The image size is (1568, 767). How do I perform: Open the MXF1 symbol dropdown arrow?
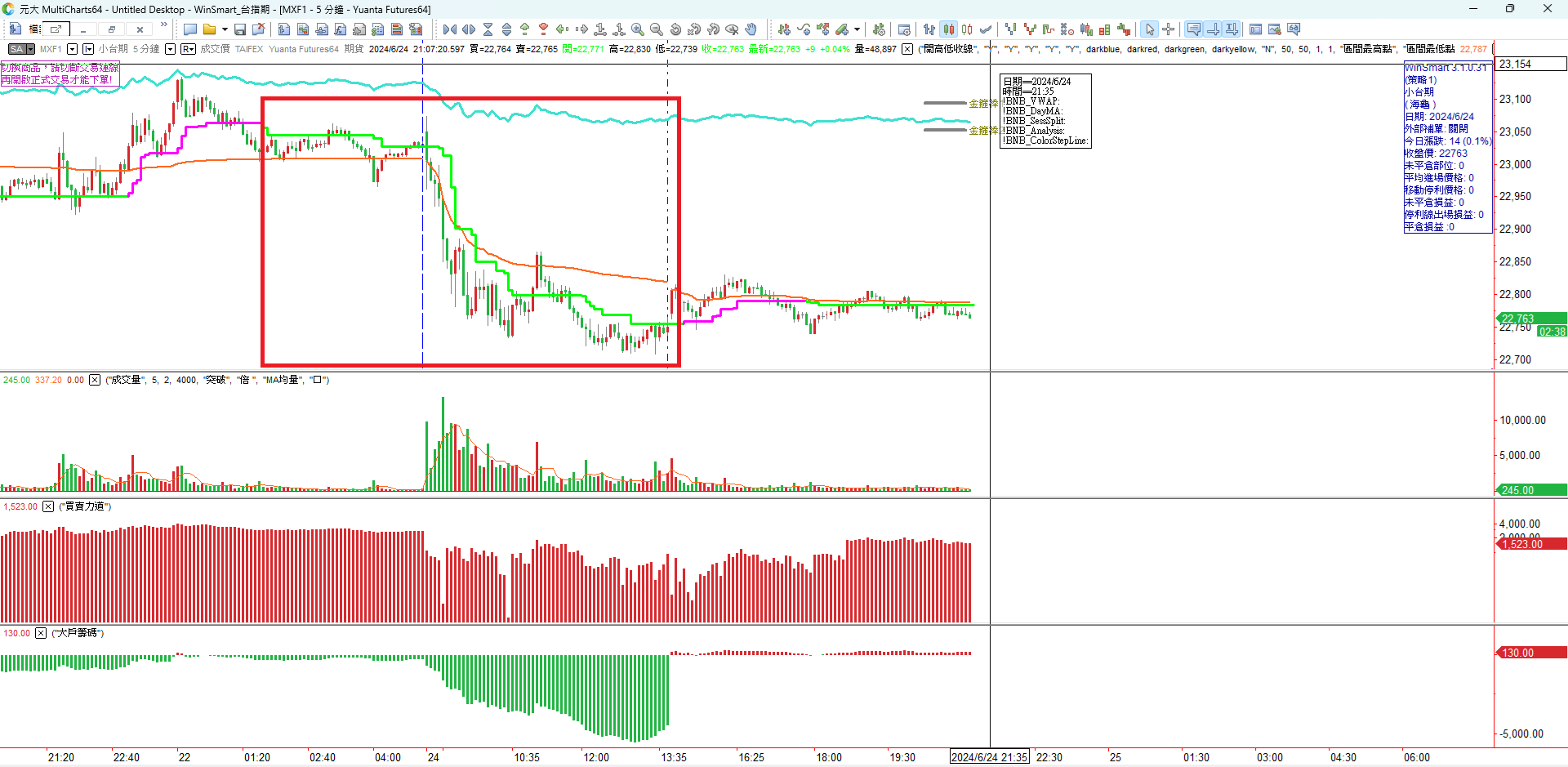coord(72,49)
